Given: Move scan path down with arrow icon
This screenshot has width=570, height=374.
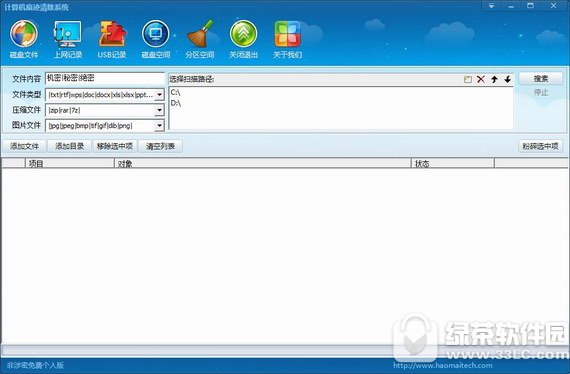Looking at the screenshot, I should 507,79.
